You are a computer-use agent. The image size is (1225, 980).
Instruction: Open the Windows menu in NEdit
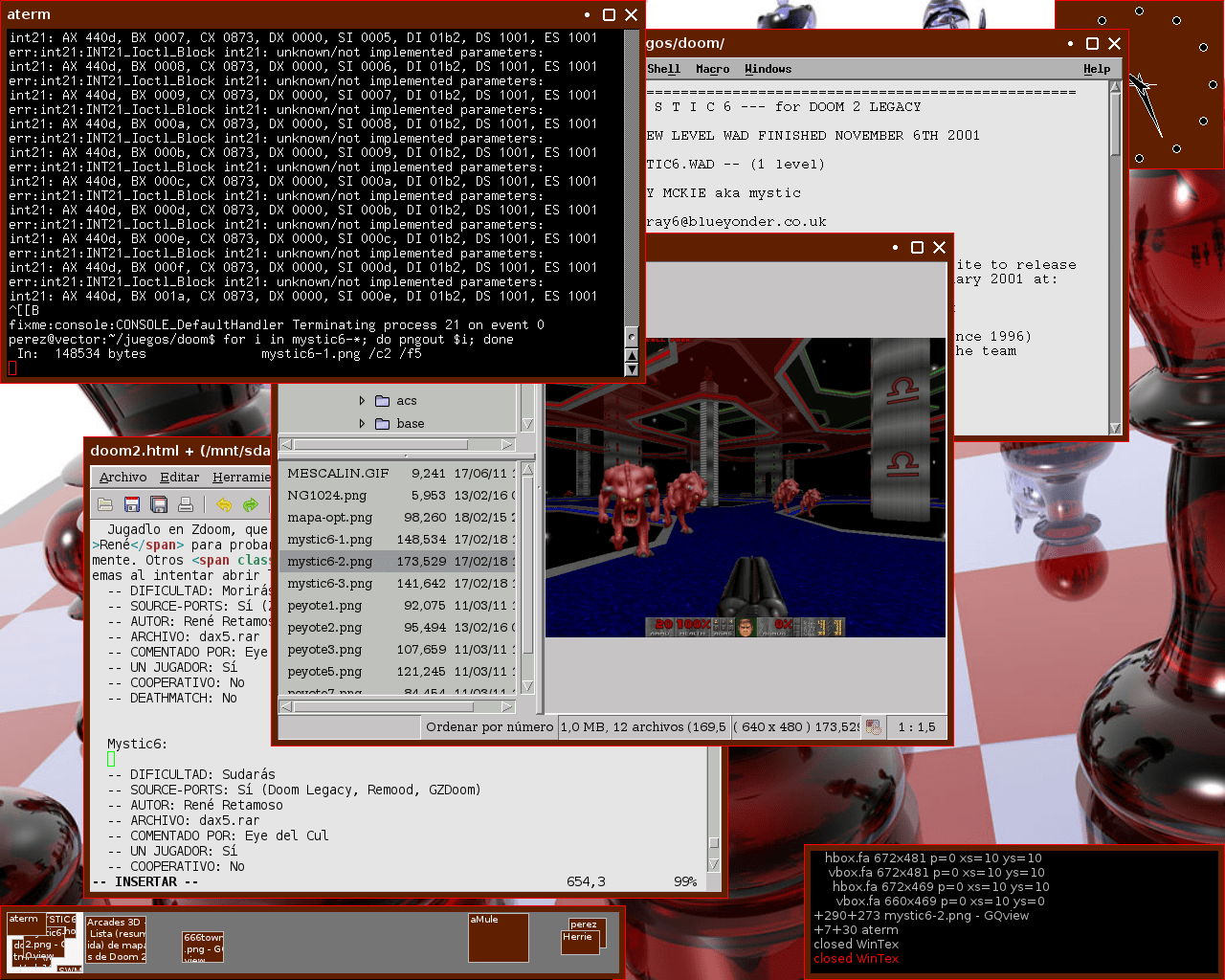pos(768,69)
